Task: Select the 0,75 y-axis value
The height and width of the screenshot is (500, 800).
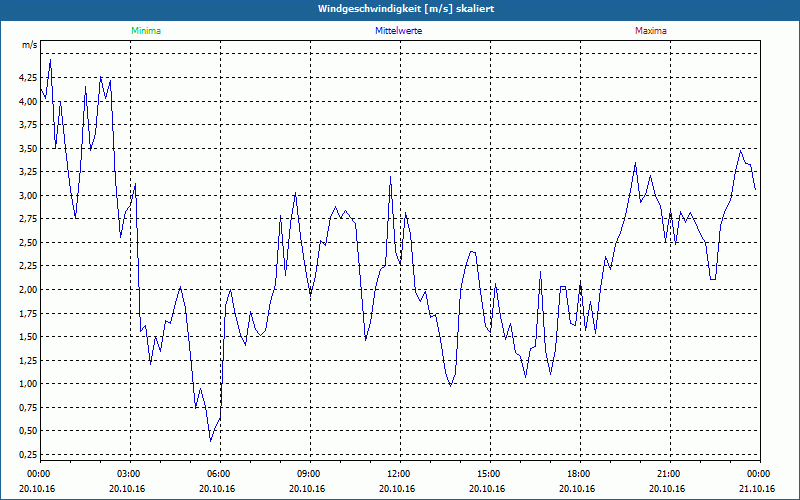Action: point(29,407)
